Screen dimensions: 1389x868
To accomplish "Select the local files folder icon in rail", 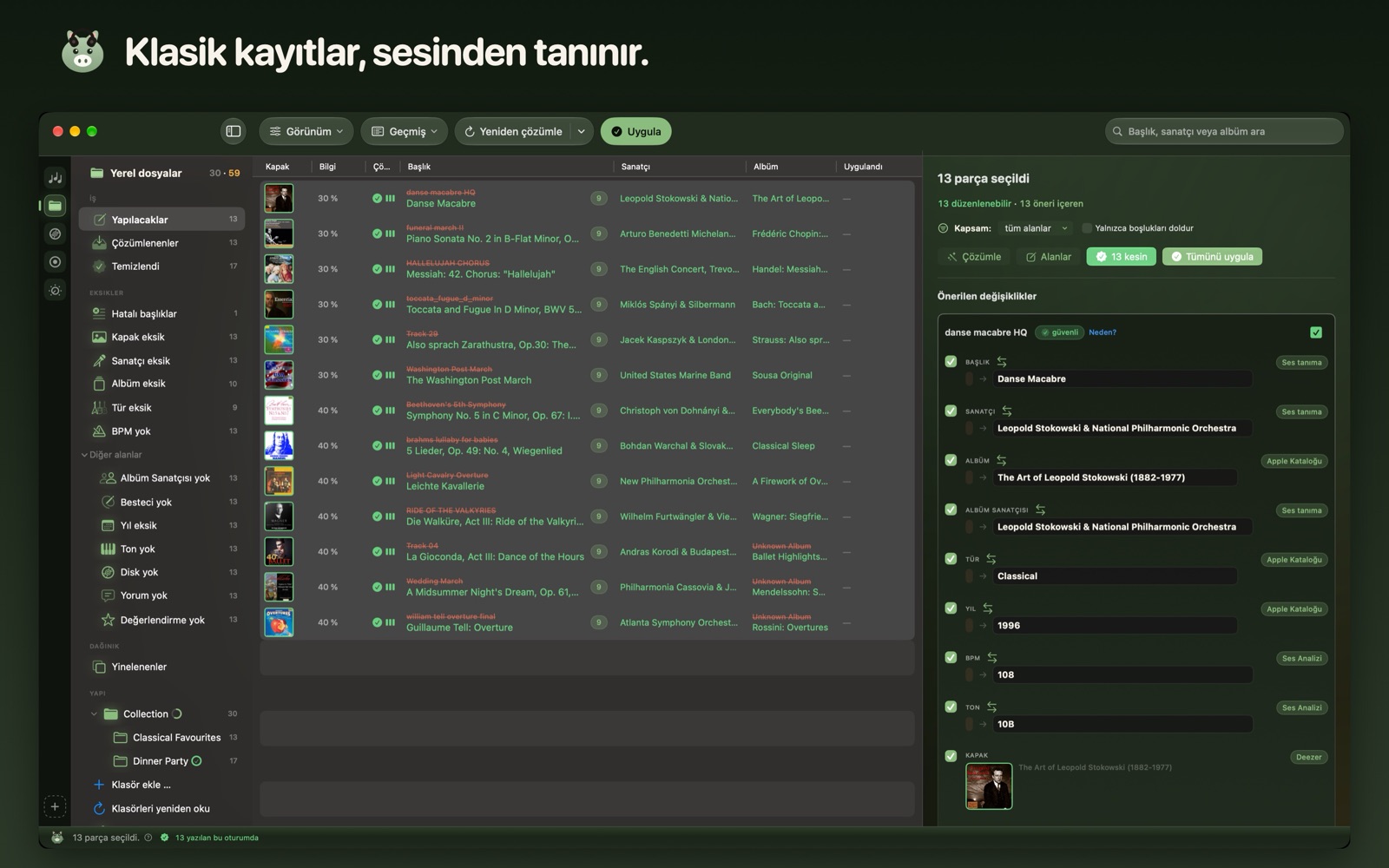I will [55, 206].
